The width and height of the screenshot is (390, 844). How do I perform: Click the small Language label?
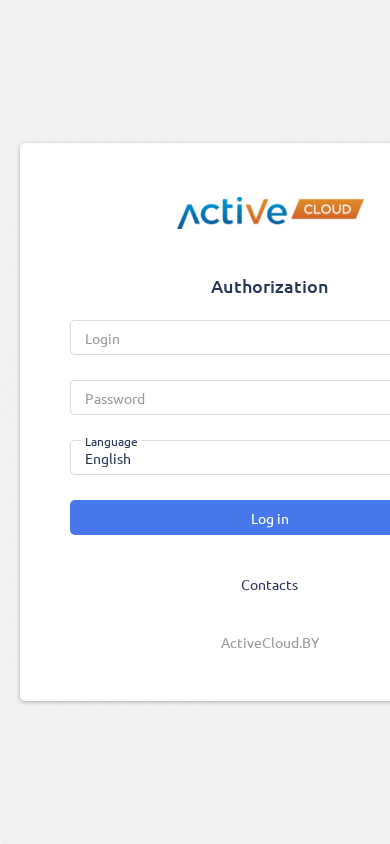click(111, 442)
